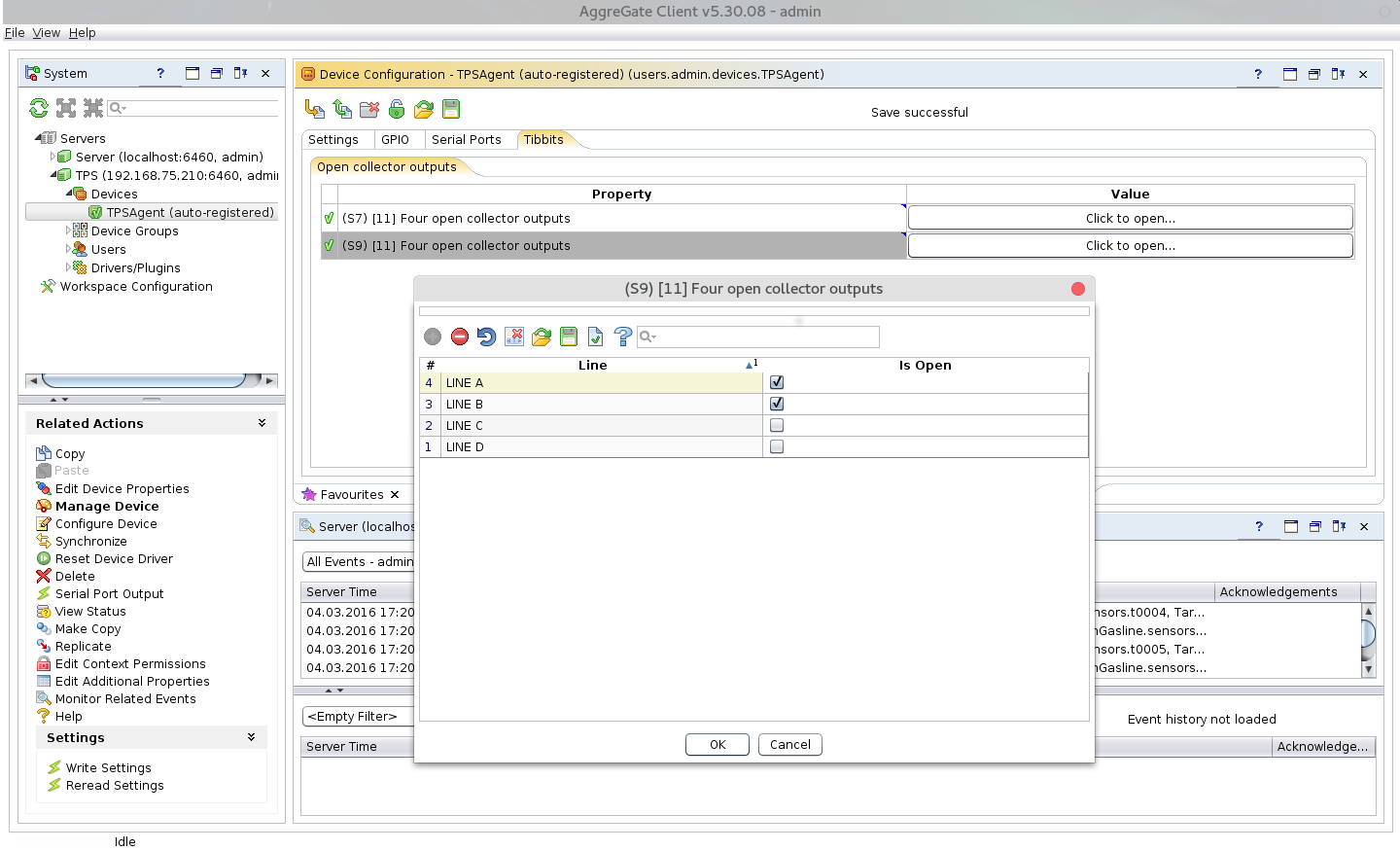The image size is (1400, 851).
Task: Click OK in the S9 outputs dialog
Action: point(717,744)
